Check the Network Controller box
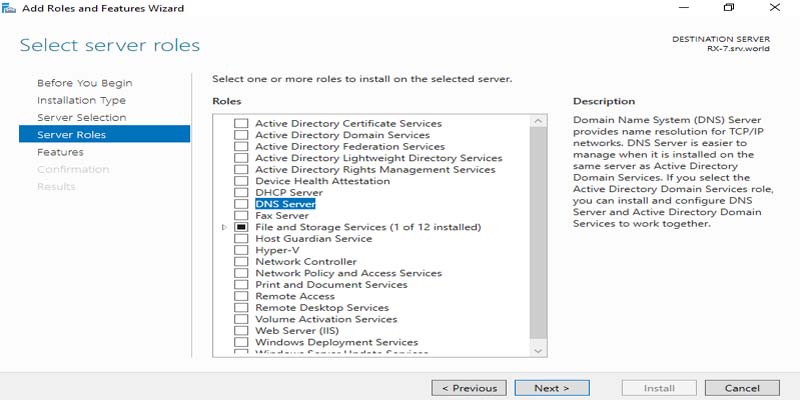 tap(241, 262)
